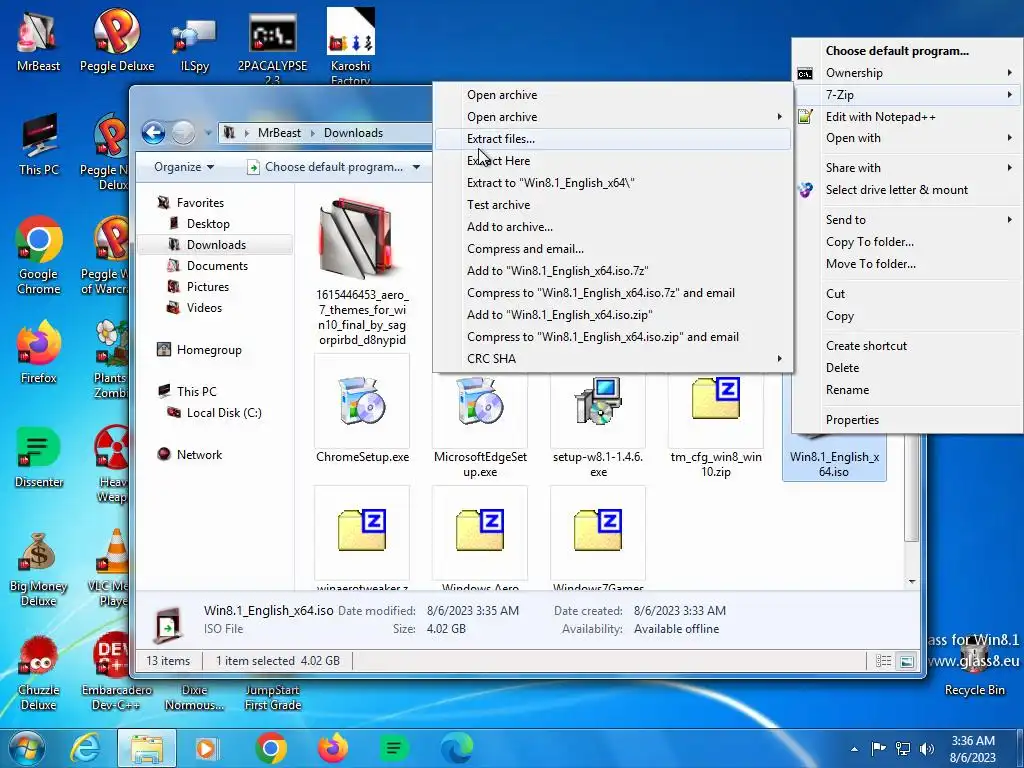Launch Chuzzle Deluxe desktop icon
This screenshot has width=1024, height=768.
[39, 673]
